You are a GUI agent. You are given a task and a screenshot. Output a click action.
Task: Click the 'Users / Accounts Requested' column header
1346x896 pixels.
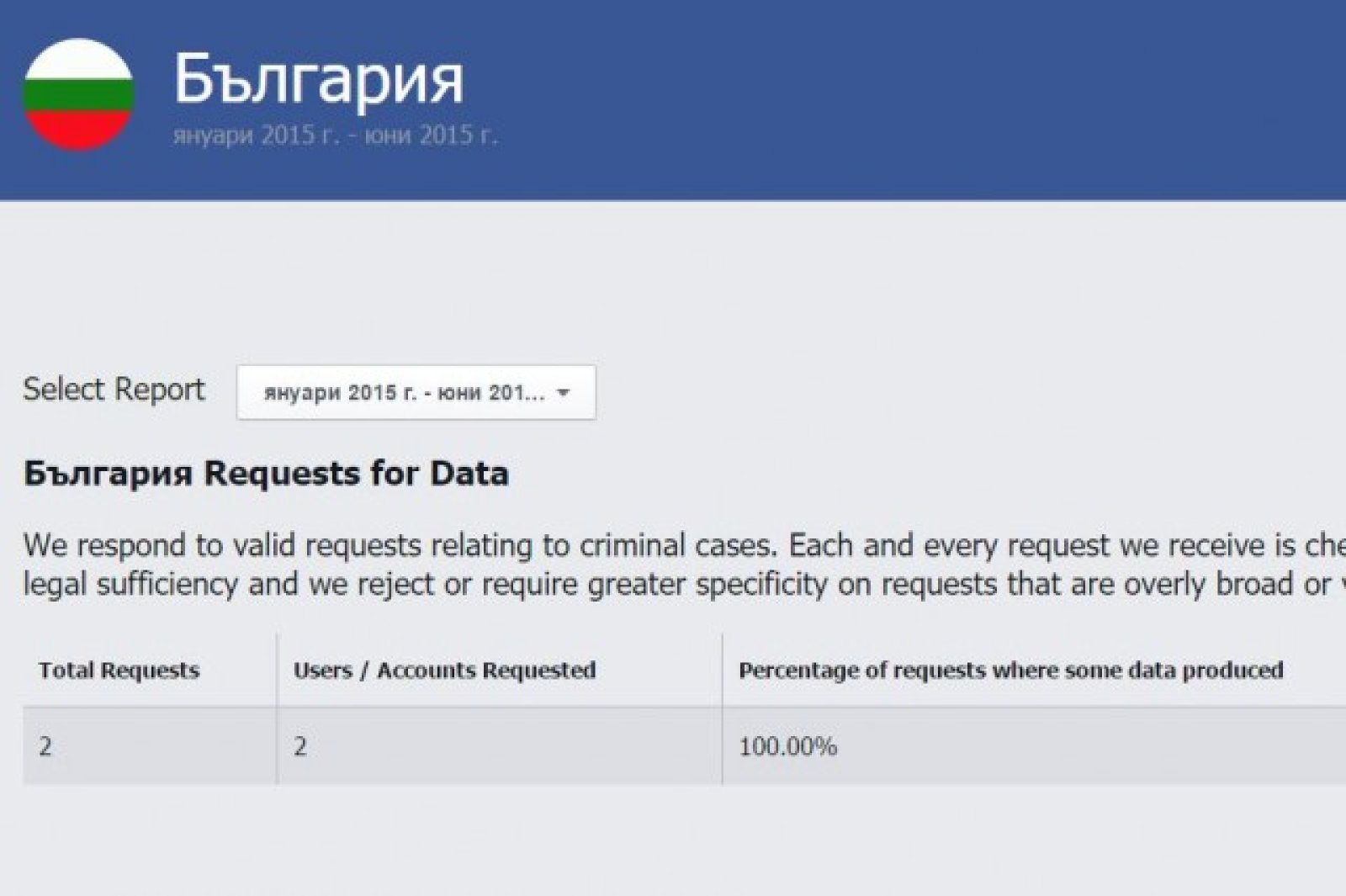[444, 671]
